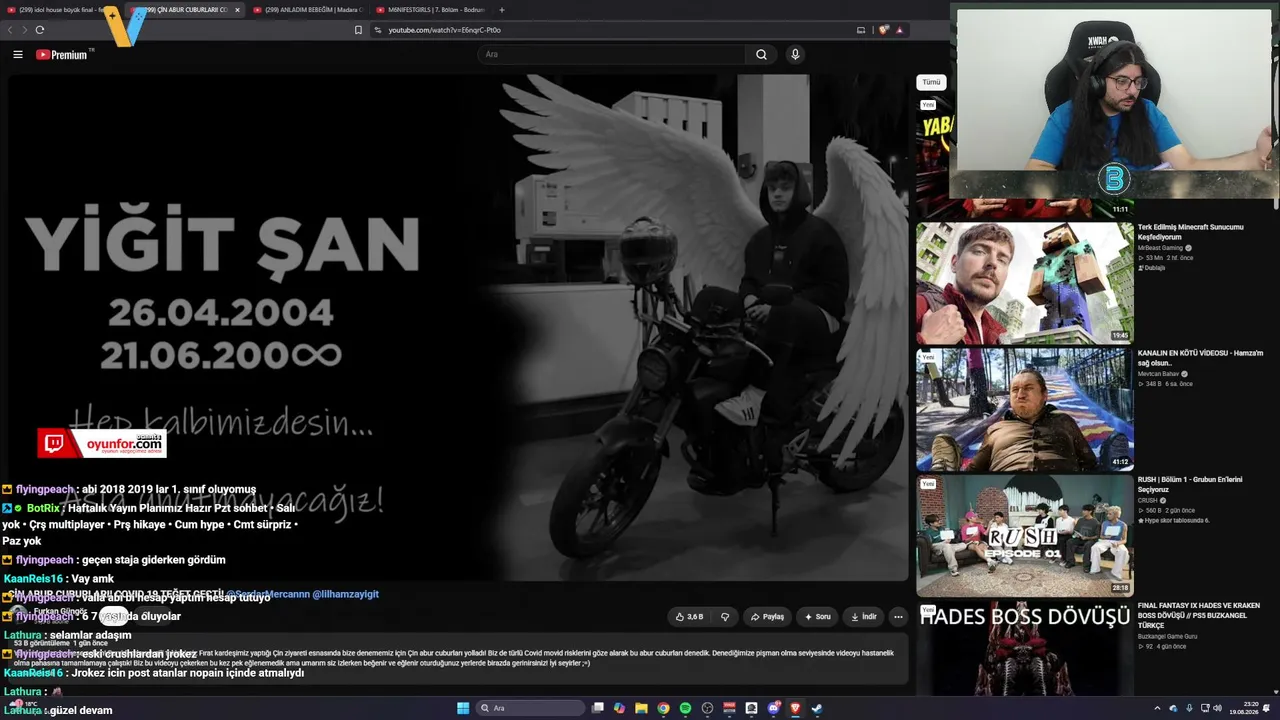Click the Paylaş share button

coord(767,617)
